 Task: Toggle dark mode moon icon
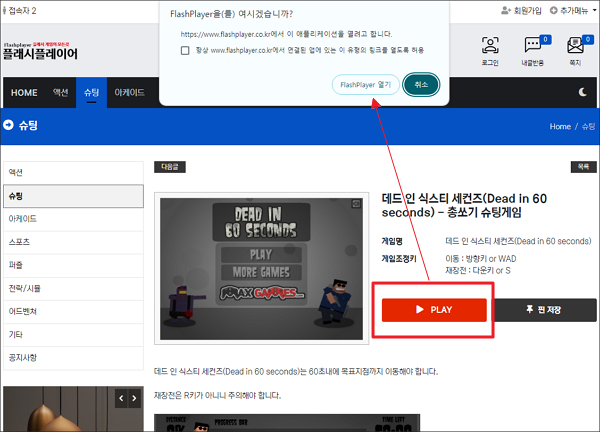click(x=582, y=92)
